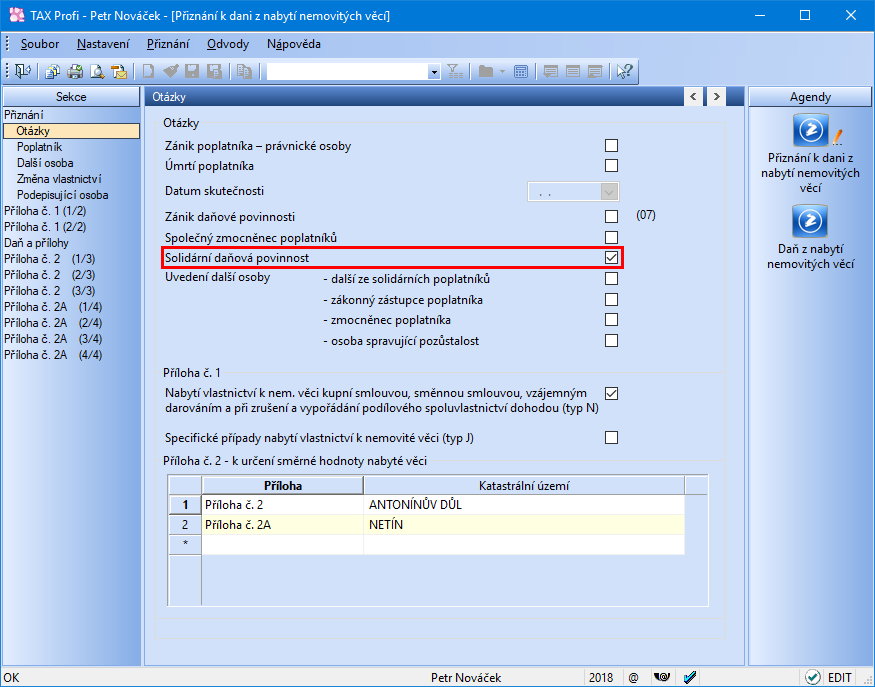Toggle Společný zmocněnec poplatníků checkbox
The width and height of the screenshot is (875, 687).
612,237
